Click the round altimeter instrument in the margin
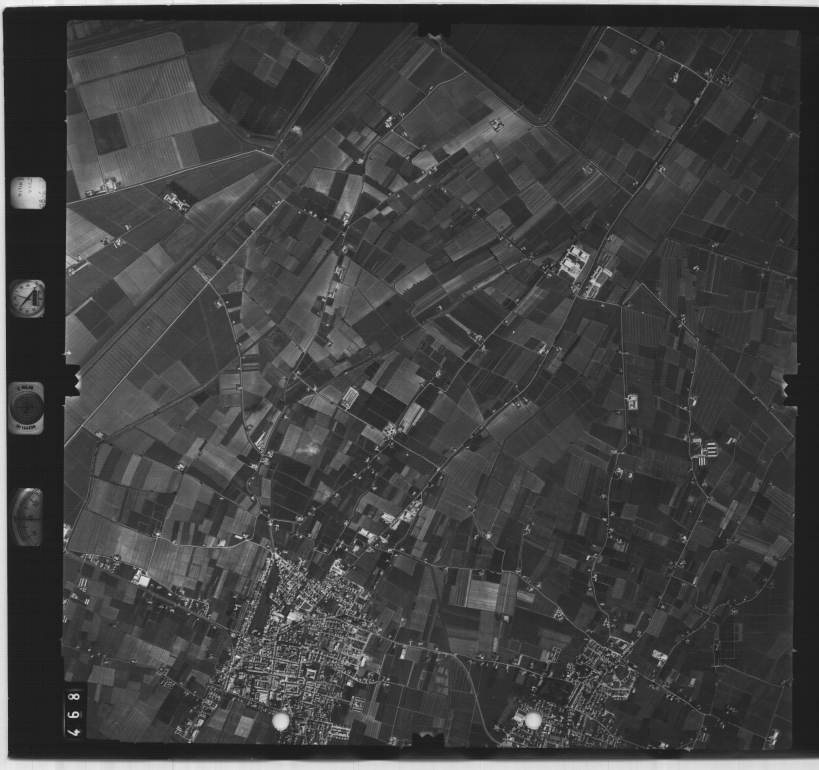 point(27,407)
